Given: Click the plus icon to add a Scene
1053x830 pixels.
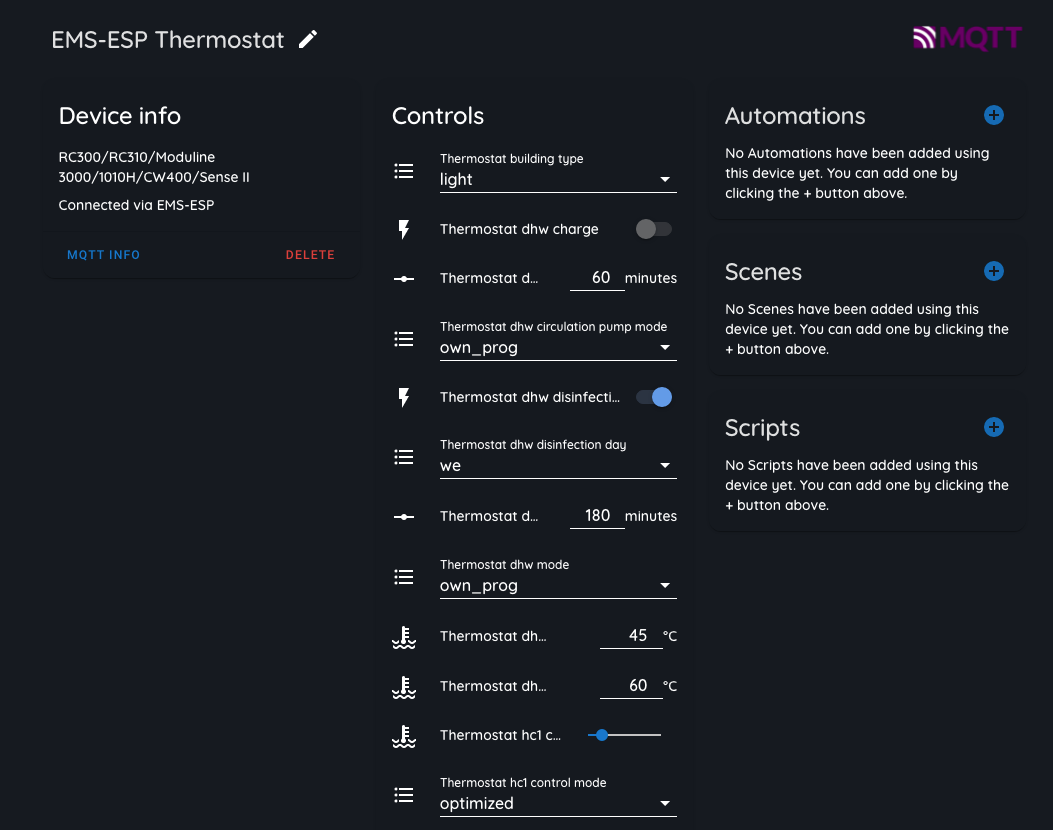Looking at the screenshot, I should [x=993, y=271].
